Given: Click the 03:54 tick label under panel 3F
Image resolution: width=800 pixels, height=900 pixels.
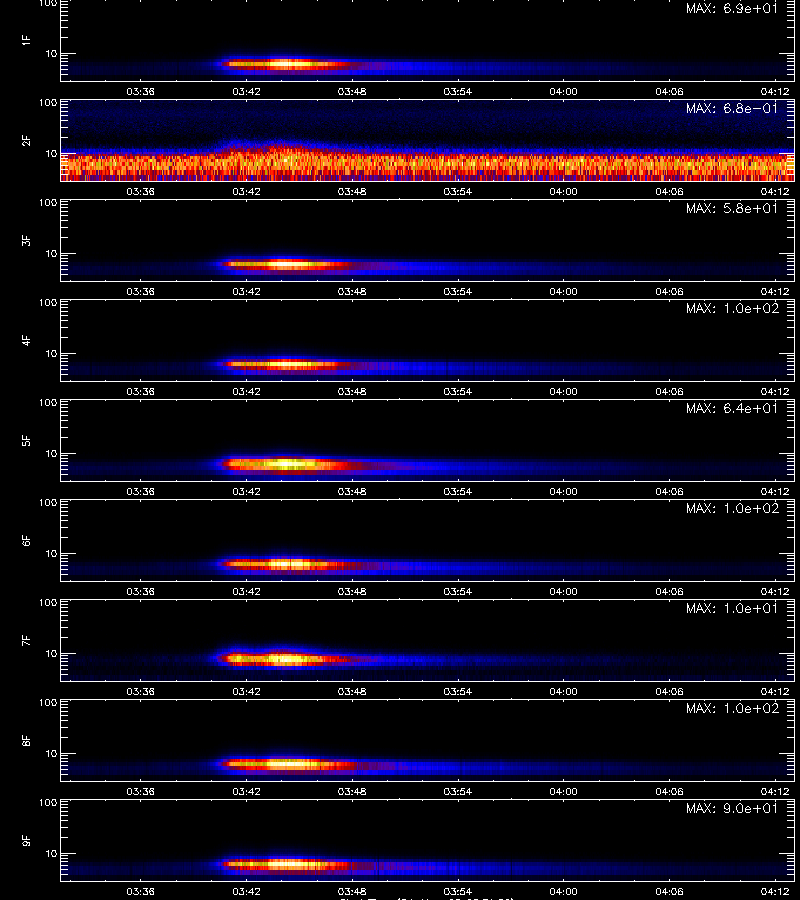Looking at the screenshot, I should point(457,292).
